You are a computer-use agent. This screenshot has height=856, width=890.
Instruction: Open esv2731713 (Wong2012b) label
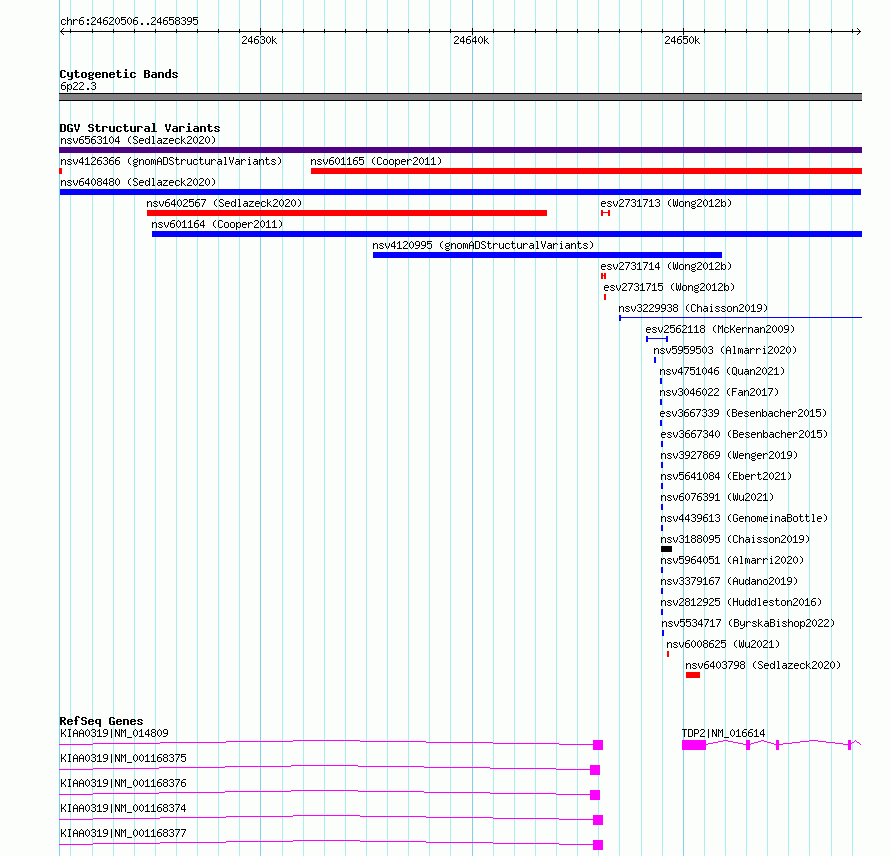tap(666, 203)
